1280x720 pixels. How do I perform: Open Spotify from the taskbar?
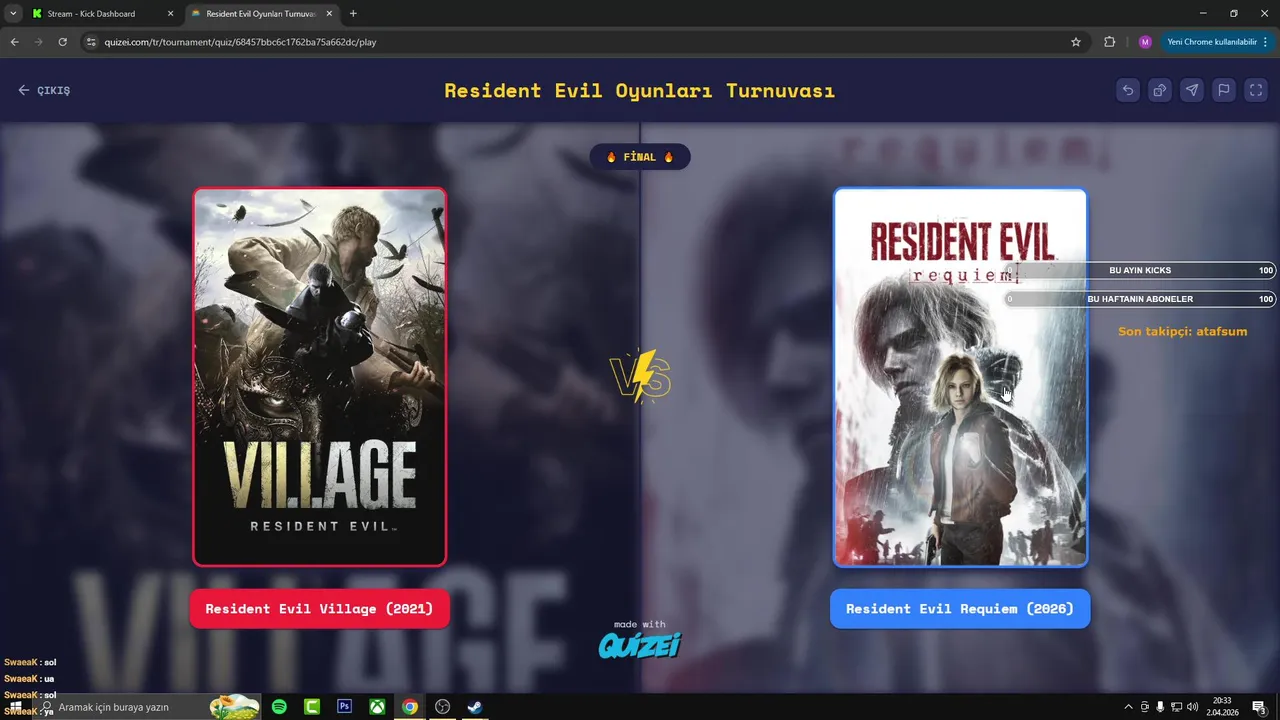[x=279, y=707]
